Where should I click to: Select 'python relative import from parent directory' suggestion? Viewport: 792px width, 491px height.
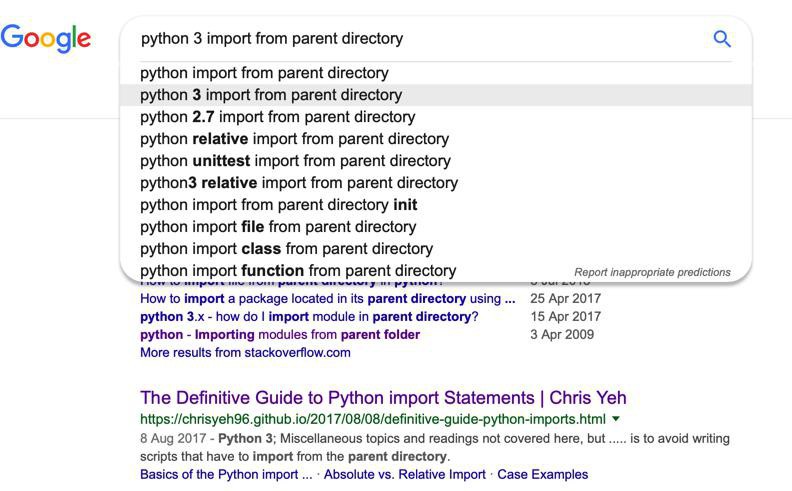coord(436,139)
